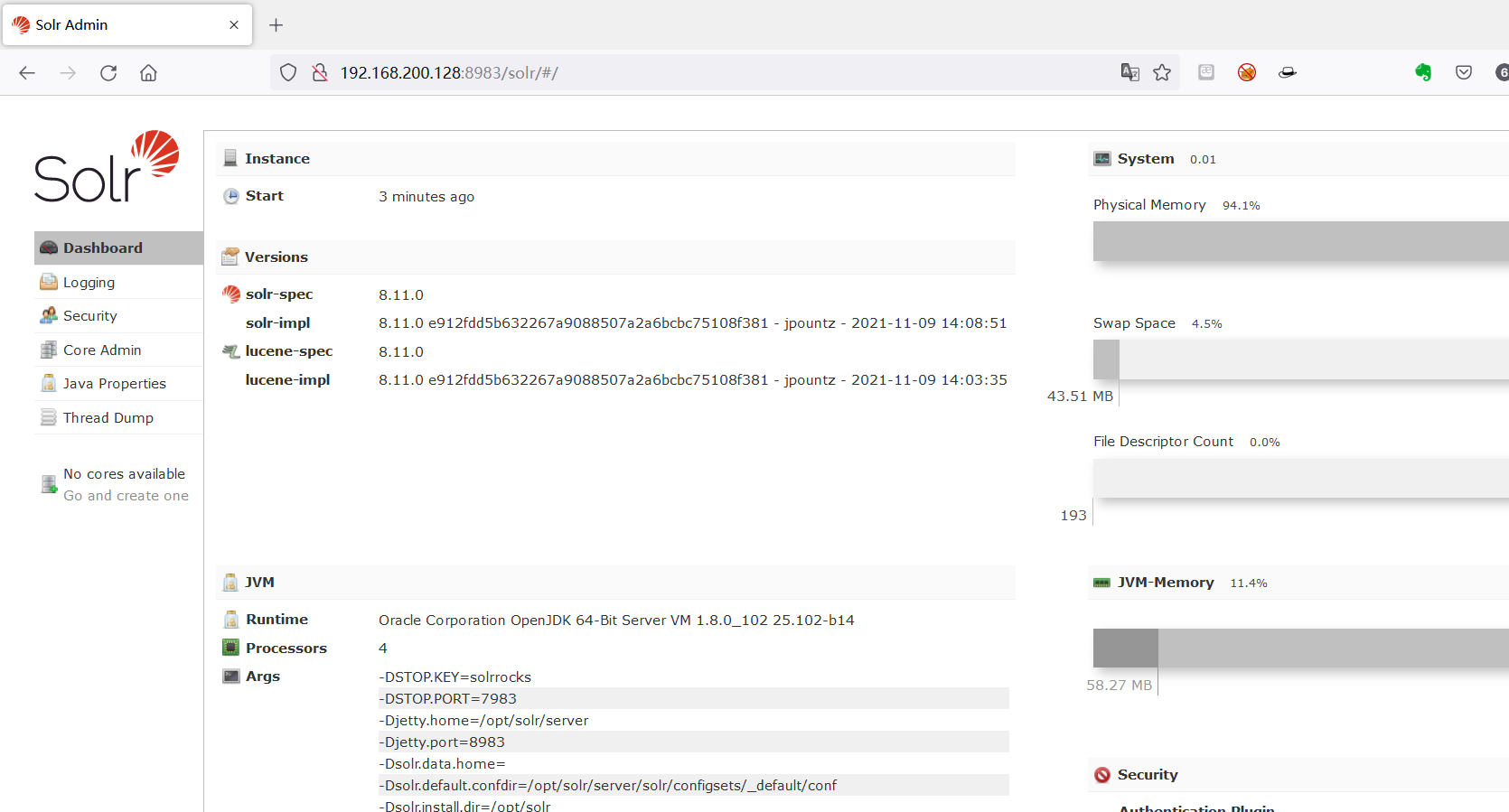
Task: Select the Solr Admin browser tab
Action: pos(127,25)
